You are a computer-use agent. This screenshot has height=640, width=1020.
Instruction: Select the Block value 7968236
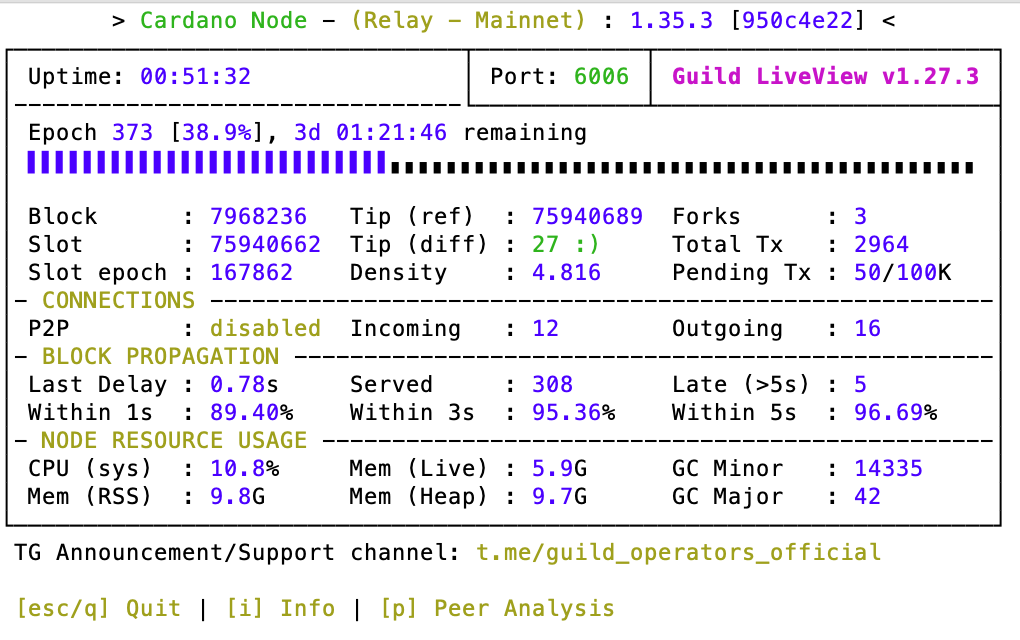(258, 217)
